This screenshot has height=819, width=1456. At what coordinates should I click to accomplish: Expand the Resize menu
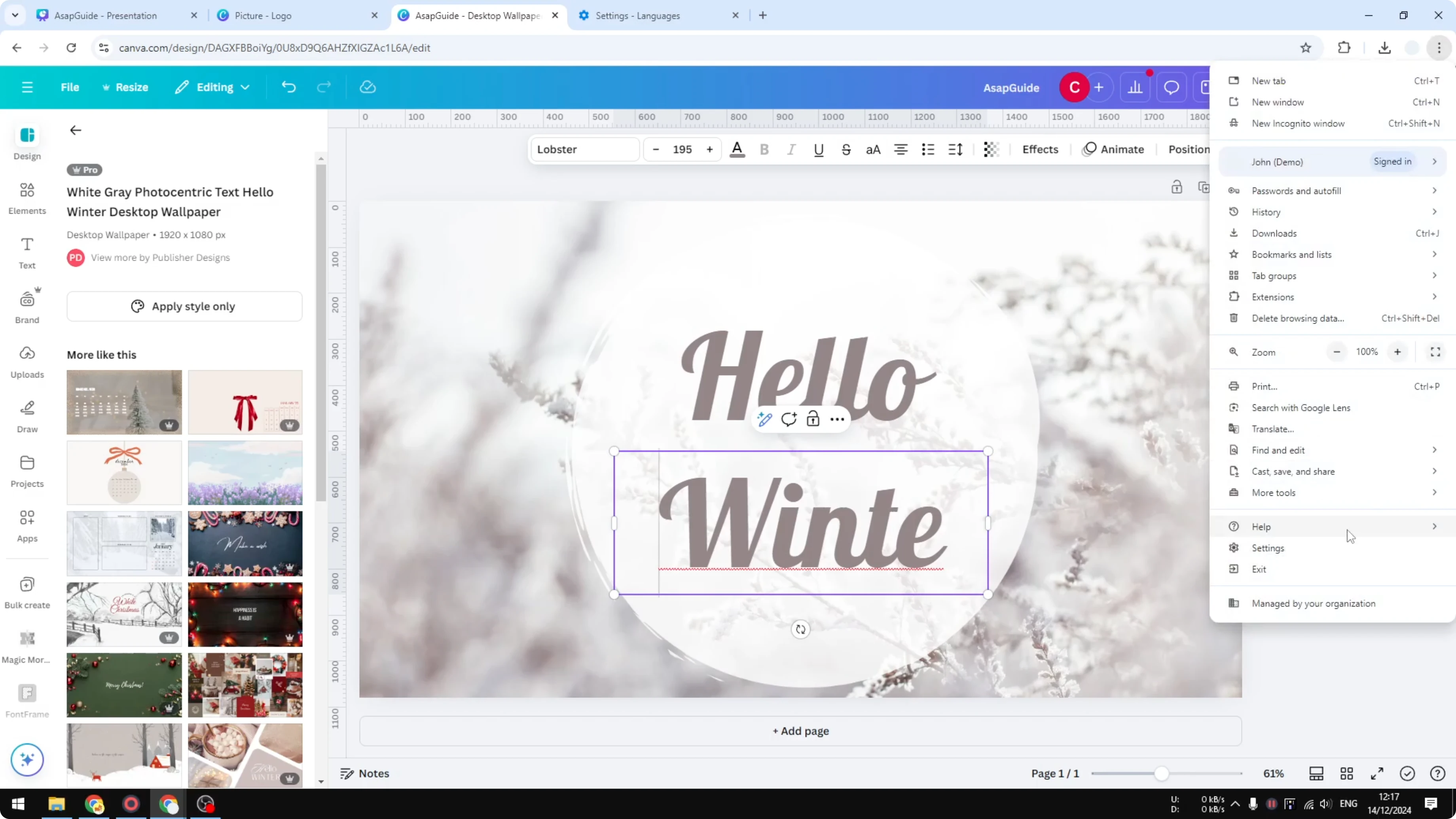click(x=125, y=87)
